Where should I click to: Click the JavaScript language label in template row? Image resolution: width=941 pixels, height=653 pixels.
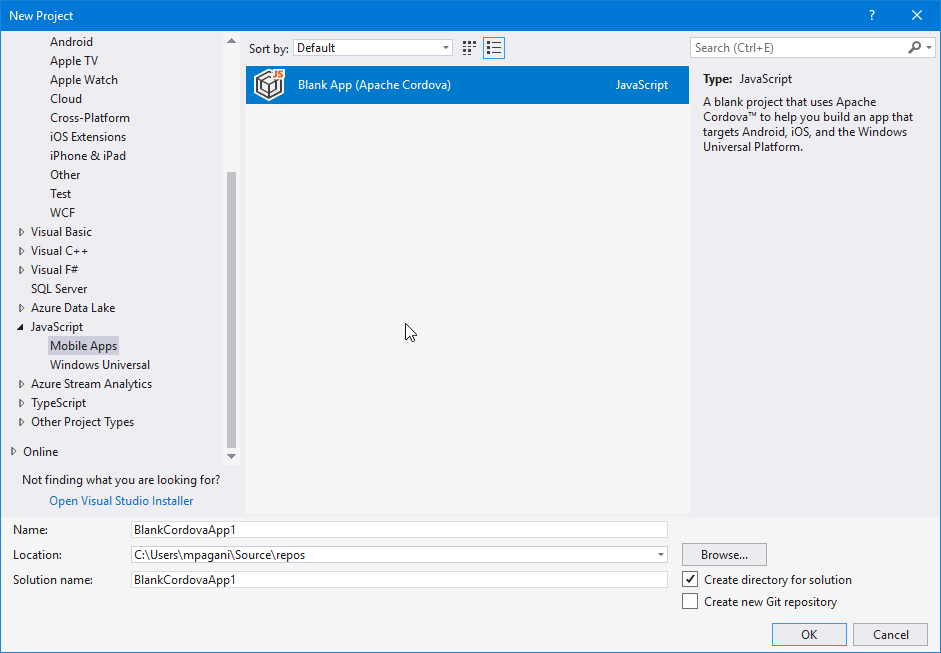point(642,85)
